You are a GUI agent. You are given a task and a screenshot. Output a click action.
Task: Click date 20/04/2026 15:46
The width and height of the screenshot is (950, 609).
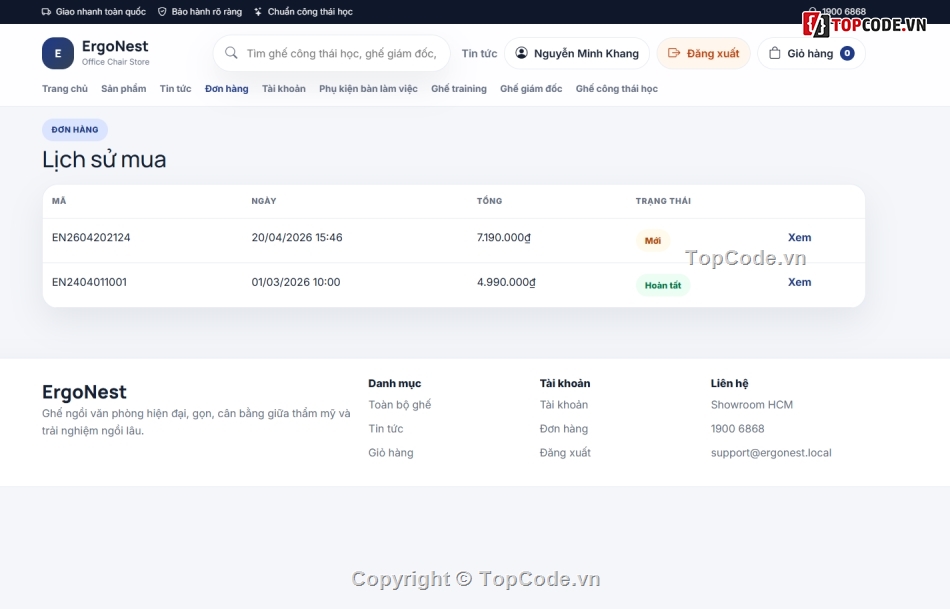click(x=297, y=238)
